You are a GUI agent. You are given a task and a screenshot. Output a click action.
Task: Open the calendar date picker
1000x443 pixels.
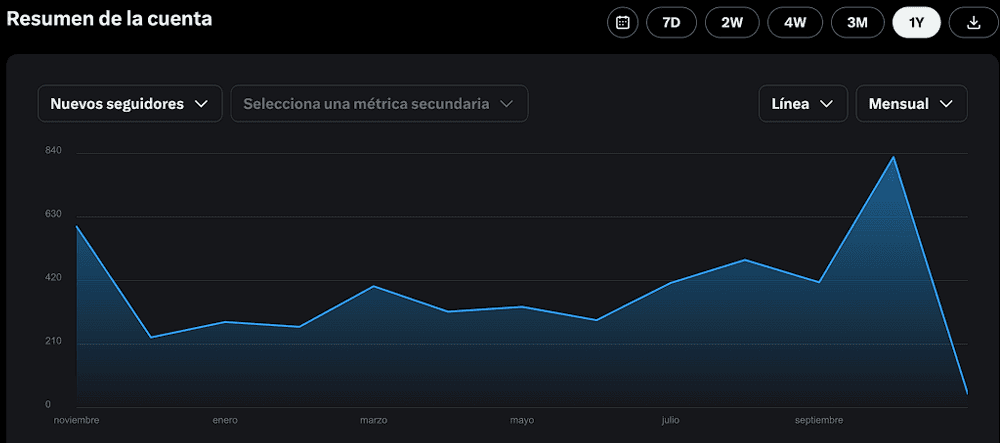point(622,23)
